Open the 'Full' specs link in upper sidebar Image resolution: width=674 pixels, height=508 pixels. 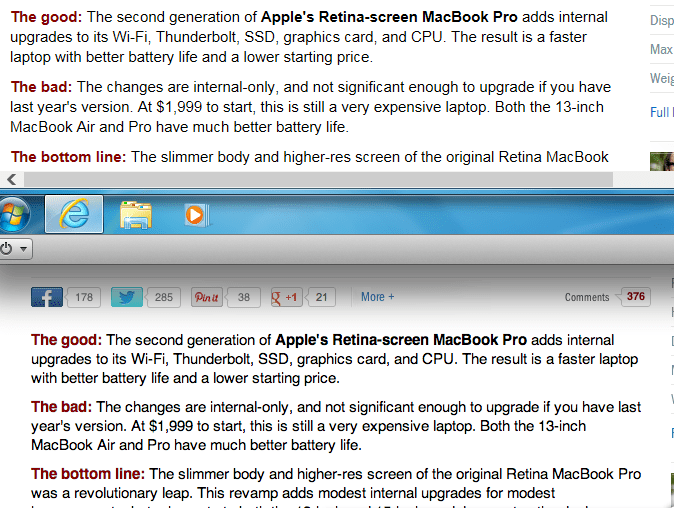point(662,112)
